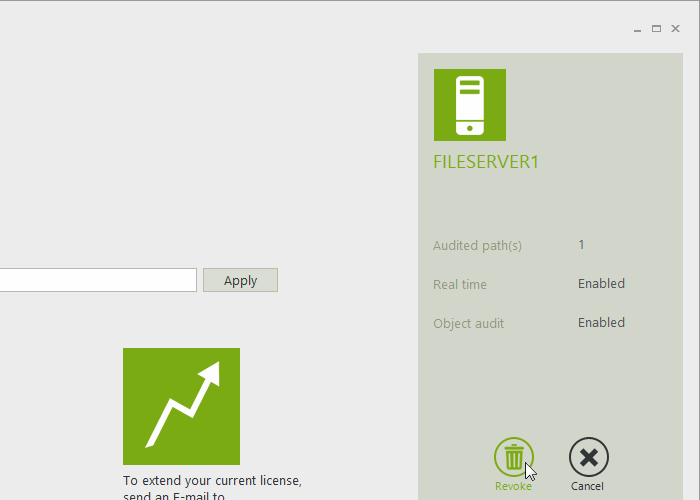Click the "Cancel" text label
This screenshot has height=500, width=700.
(588, 487)
